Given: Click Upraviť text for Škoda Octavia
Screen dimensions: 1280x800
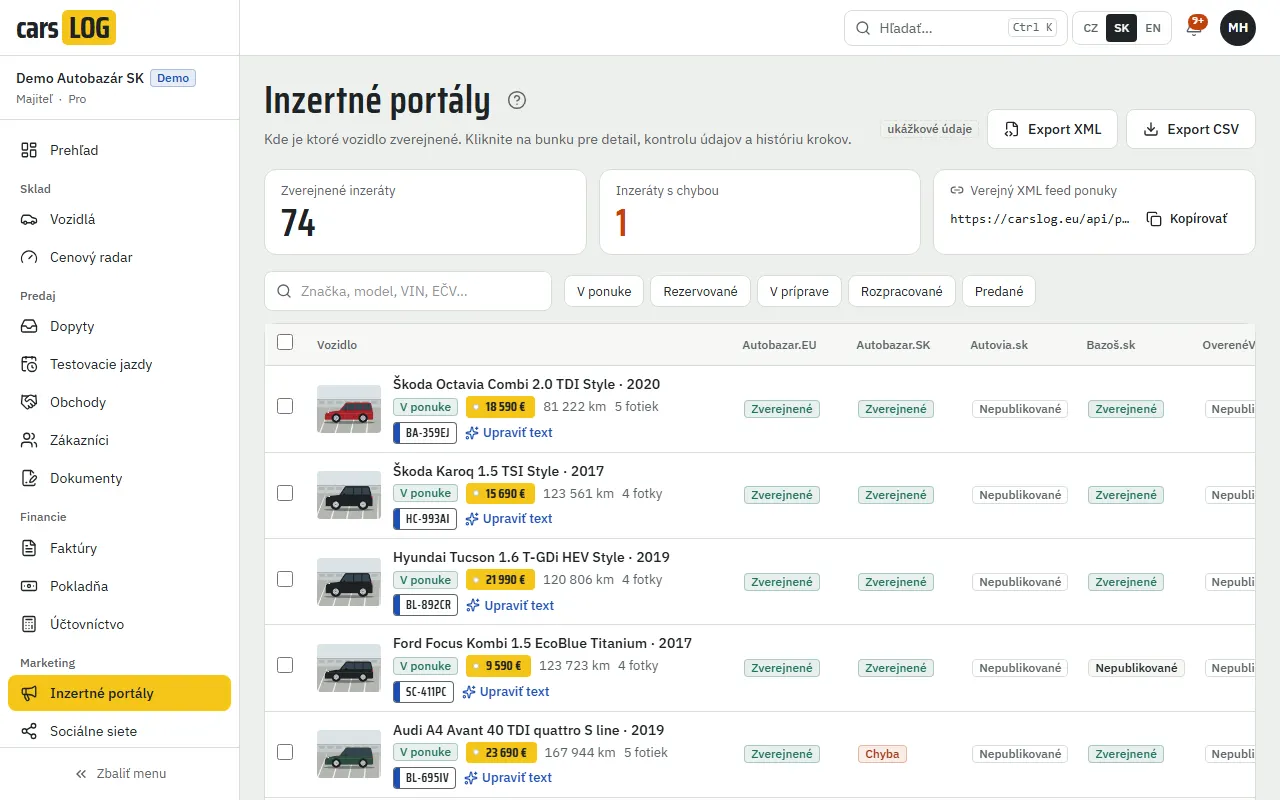Looking at the screenshot, I should pyautogui.click(x=508, y=433).
